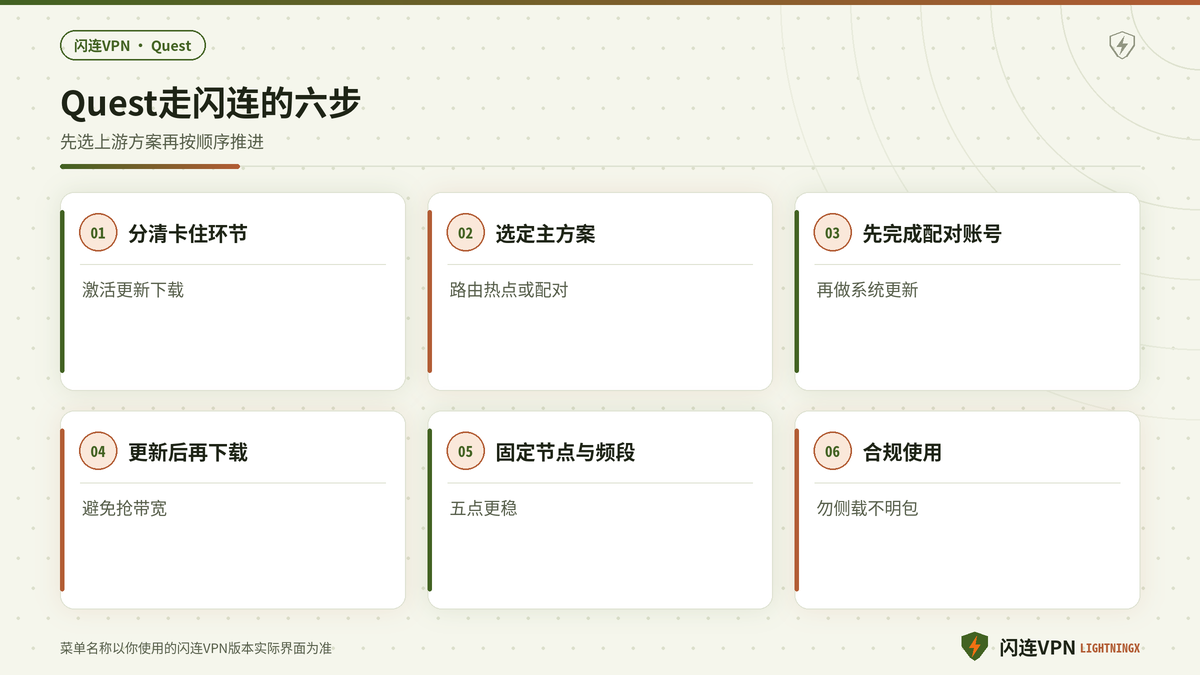Click card title 分清卡住环节
The height and width of the screenshot is (675, 1200).
click(x=188, y=234)
